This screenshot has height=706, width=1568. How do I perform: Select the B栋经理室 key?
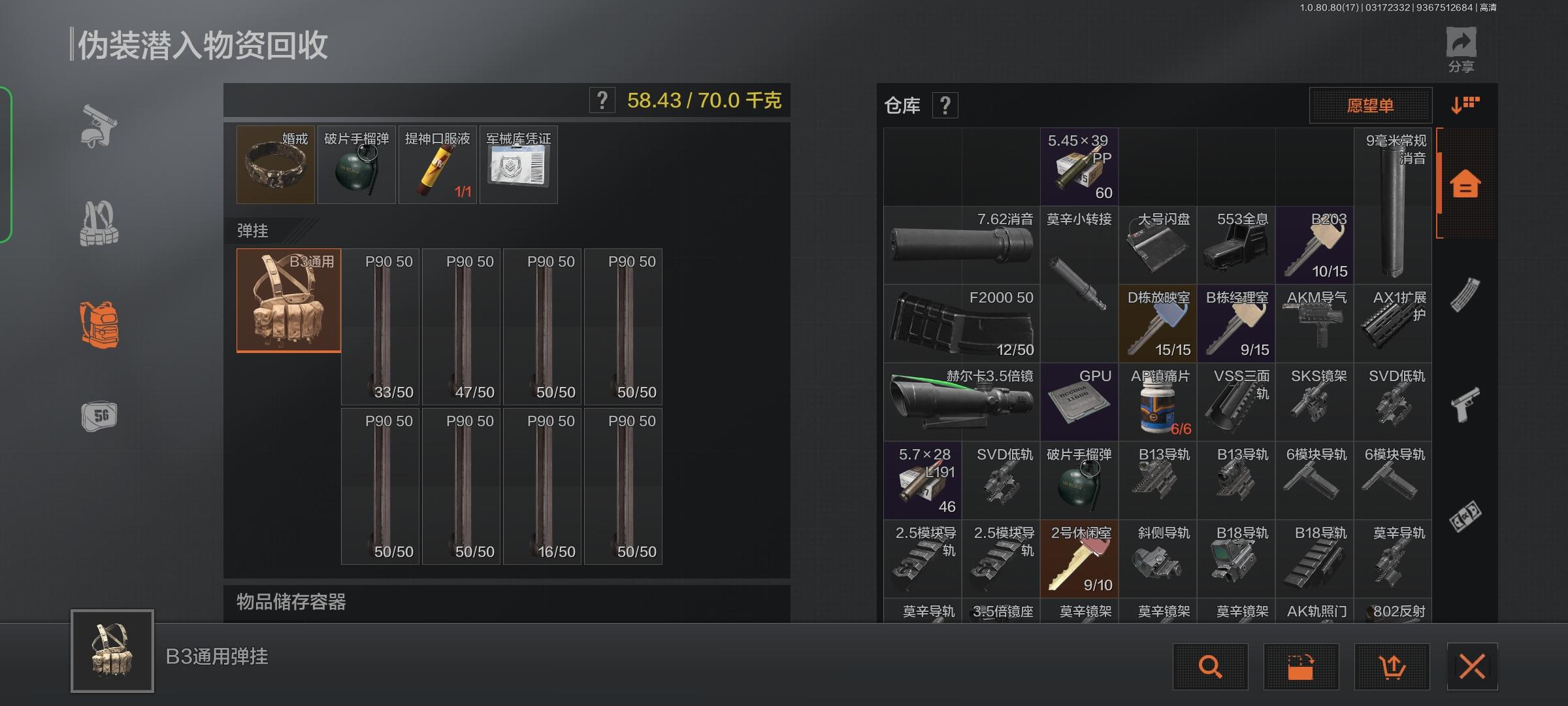pyautogui.click(x=1236, y=324)
